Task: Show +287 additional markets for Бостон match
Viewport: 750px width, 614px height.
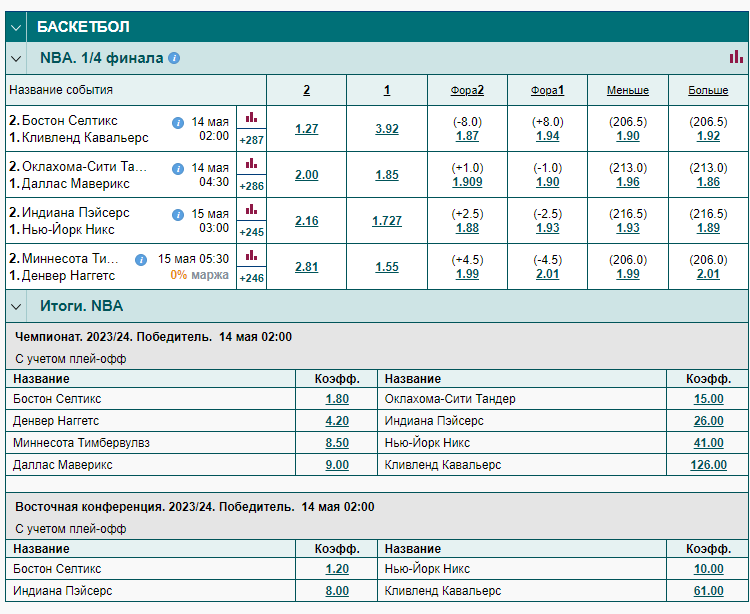Action: 252,140
